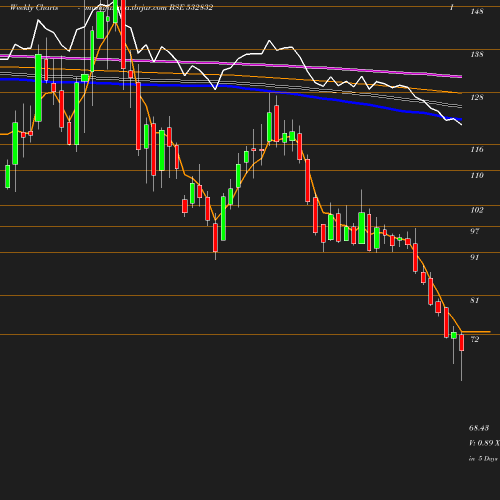Click the 116 price axis label
The image size is (500, 500).
(477, 149)
